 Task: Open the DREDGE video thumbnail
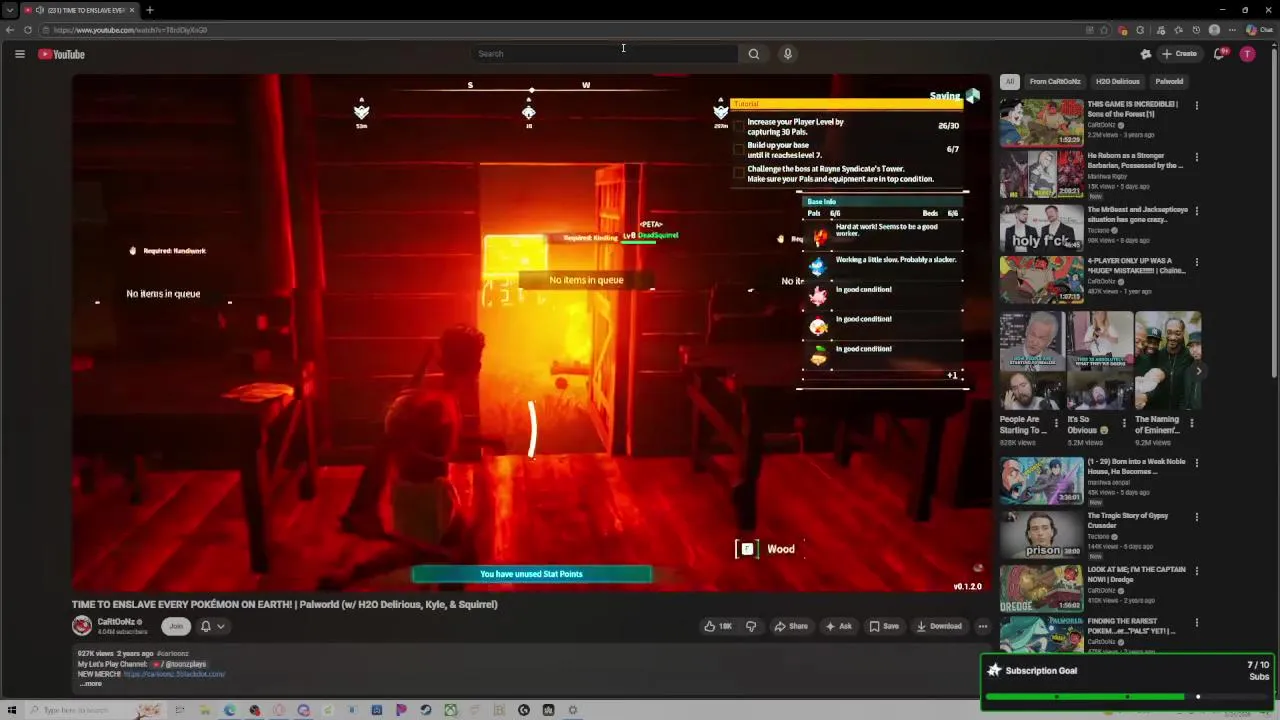[1042, 588]
